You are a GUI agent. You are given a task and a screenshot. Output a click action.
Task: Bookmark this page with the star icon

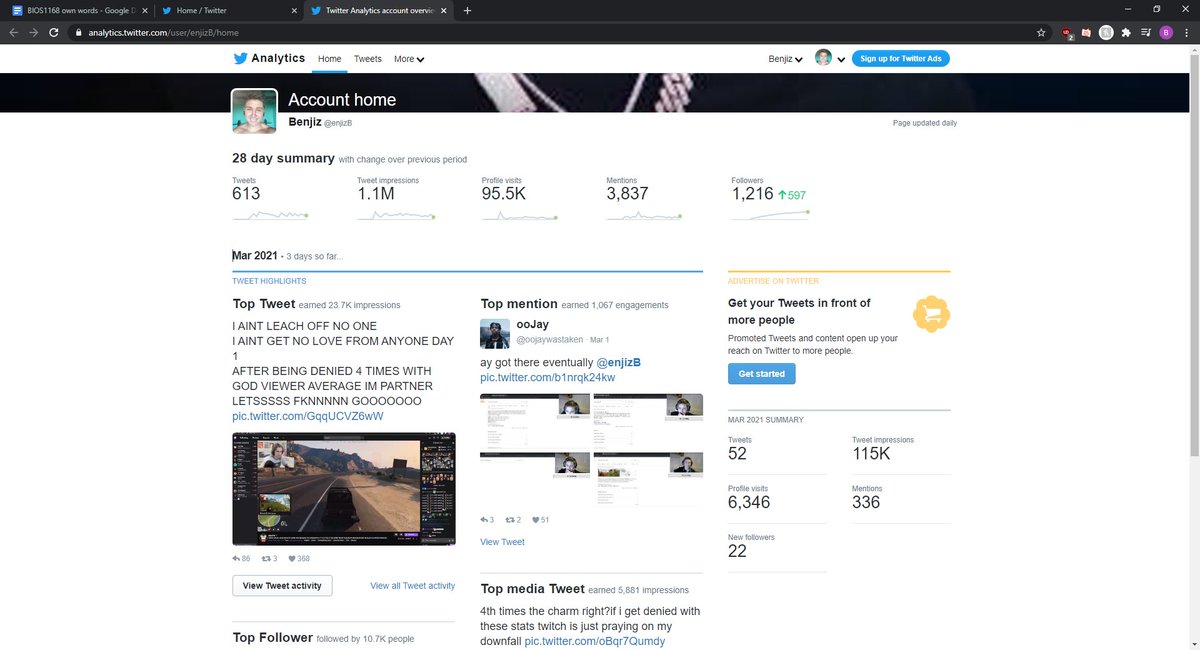tap(1041, 32)
